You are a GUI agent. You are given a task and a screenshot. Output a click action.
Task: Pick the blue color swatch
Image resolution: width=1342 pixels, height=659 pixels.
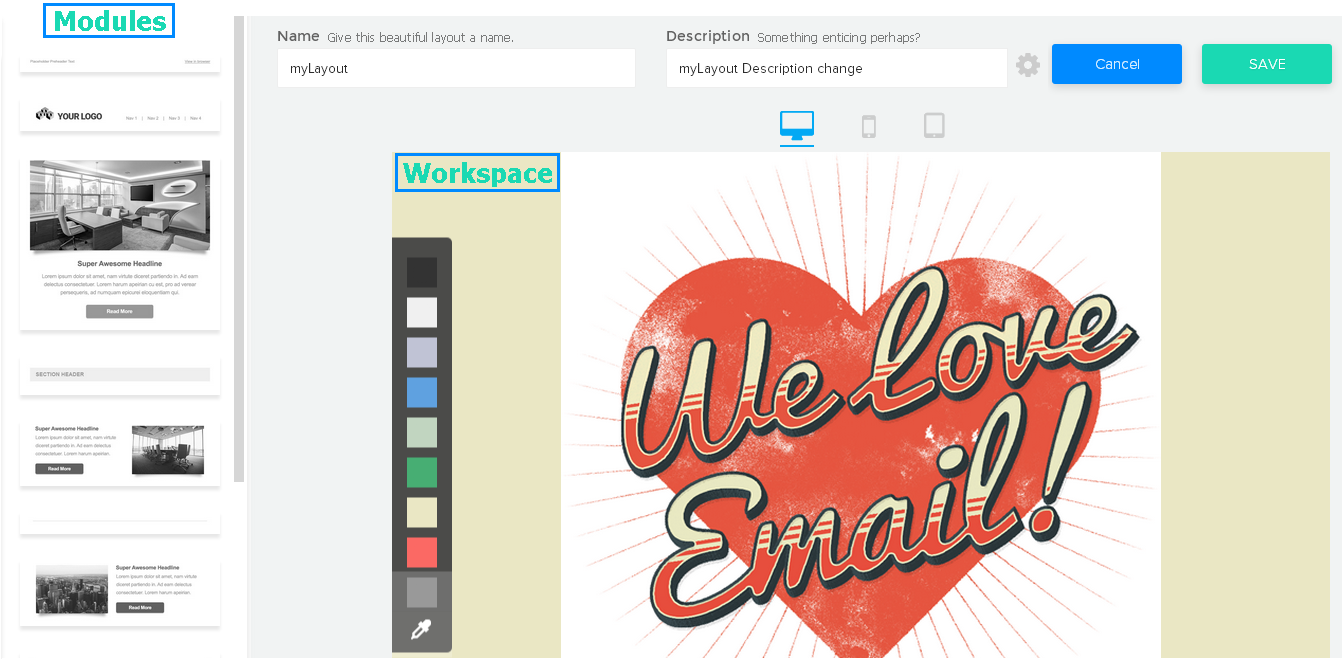[x=422, y=392]
